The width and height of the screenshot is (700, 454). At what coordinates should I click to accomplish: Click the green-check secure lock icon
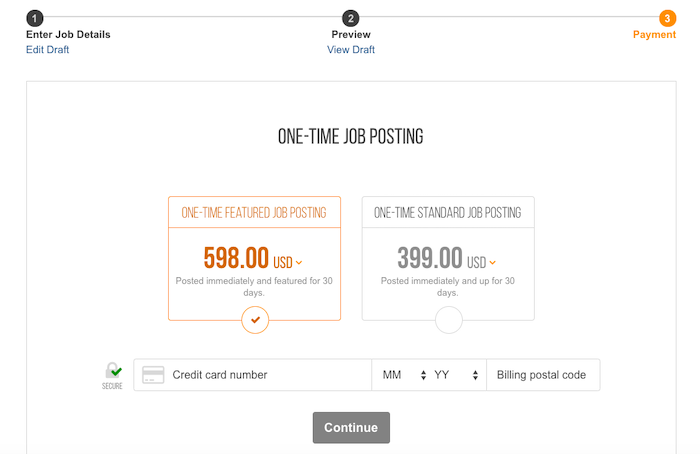click(113, 371)
